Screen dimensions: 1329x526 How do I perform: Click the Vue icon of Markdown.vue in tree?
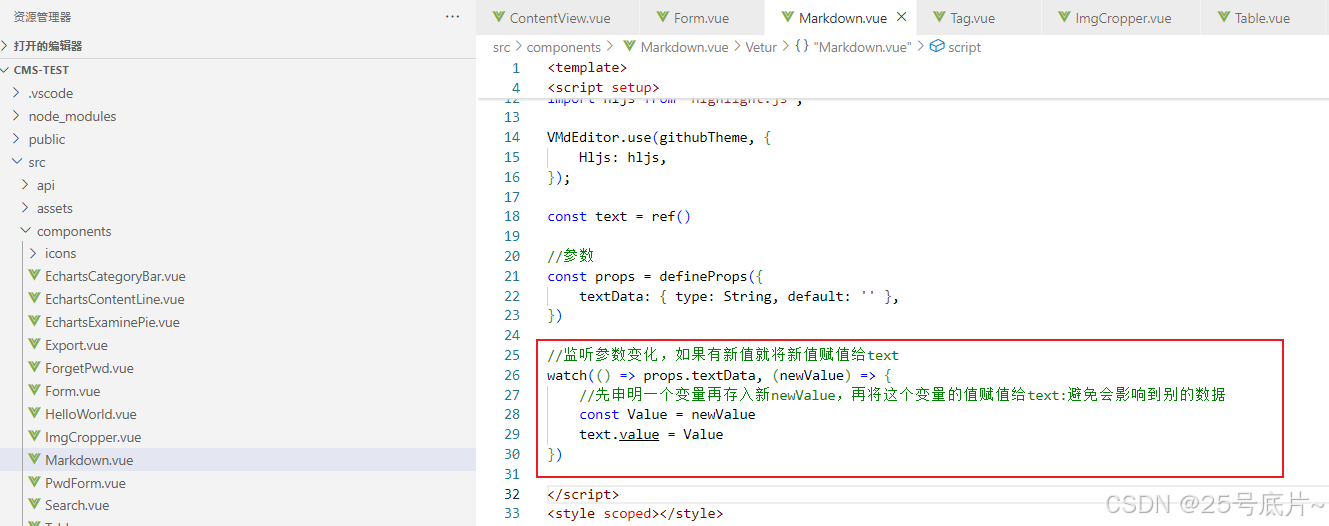(x=35, y=460)
